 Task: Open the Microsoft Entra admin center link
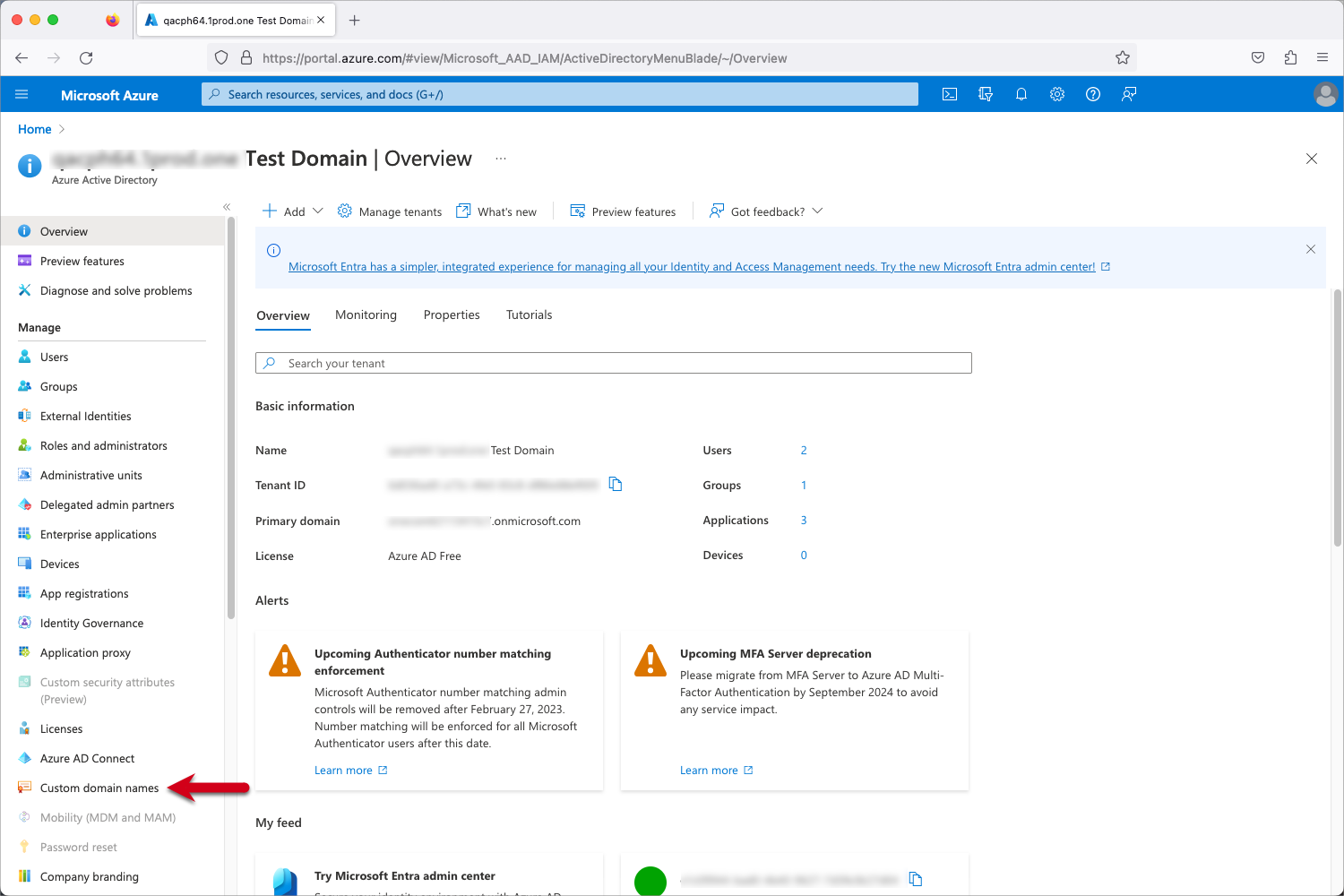point(691,267)
